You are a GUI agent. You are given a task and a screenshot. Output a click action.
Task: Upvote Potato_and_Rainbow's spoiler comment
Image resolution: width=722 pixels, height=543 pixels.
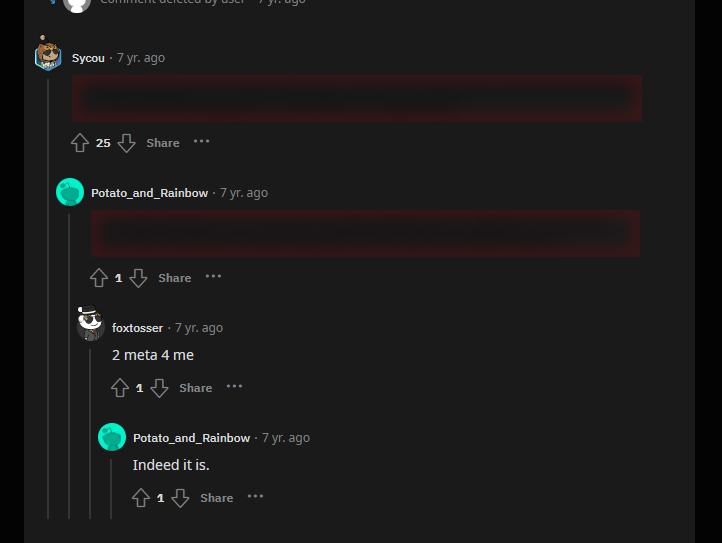tap(99, 278)
